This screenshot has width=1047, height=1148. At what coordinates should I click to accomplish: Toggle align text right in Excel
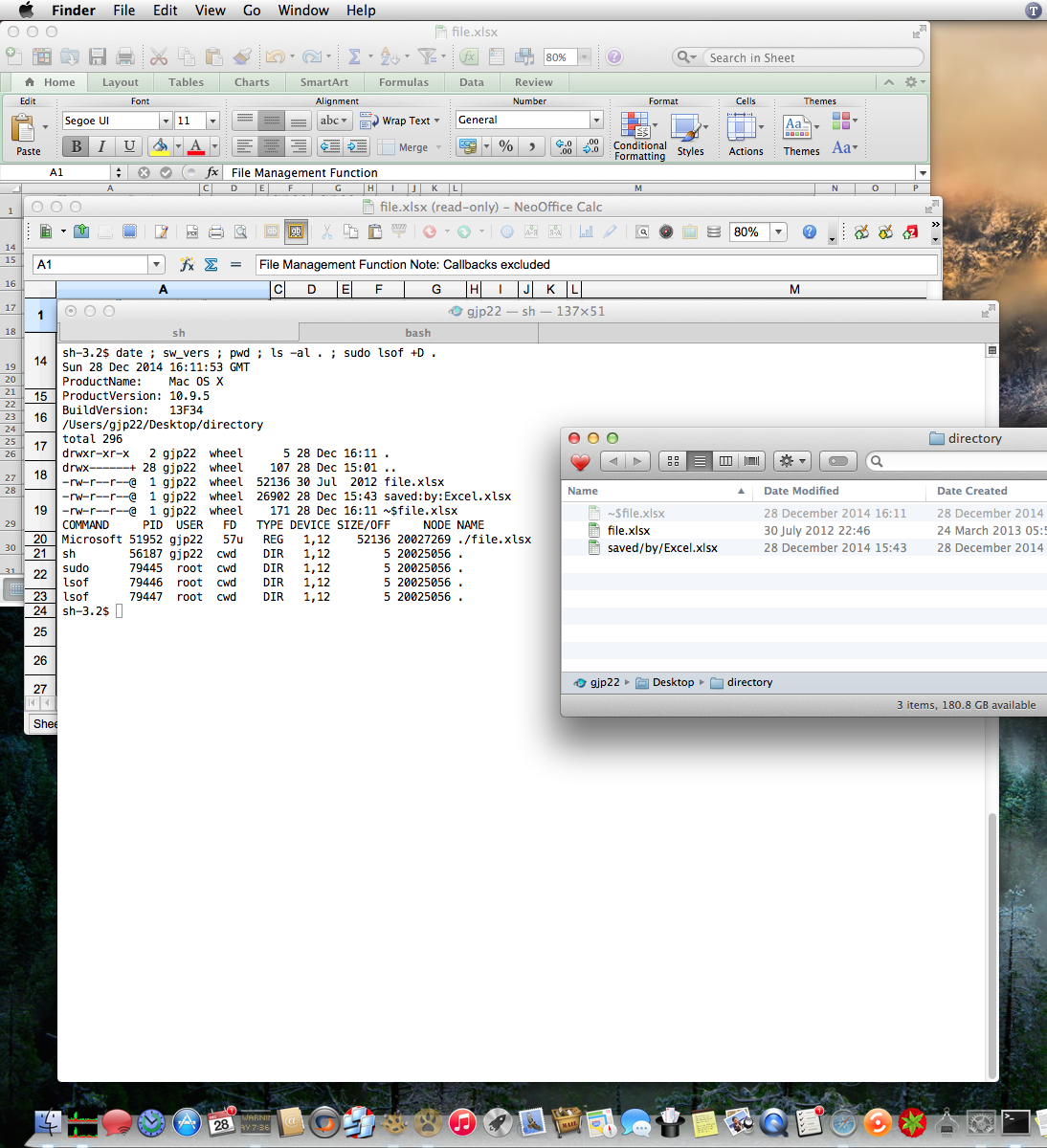pyautogui.click(x=299, y=146)
